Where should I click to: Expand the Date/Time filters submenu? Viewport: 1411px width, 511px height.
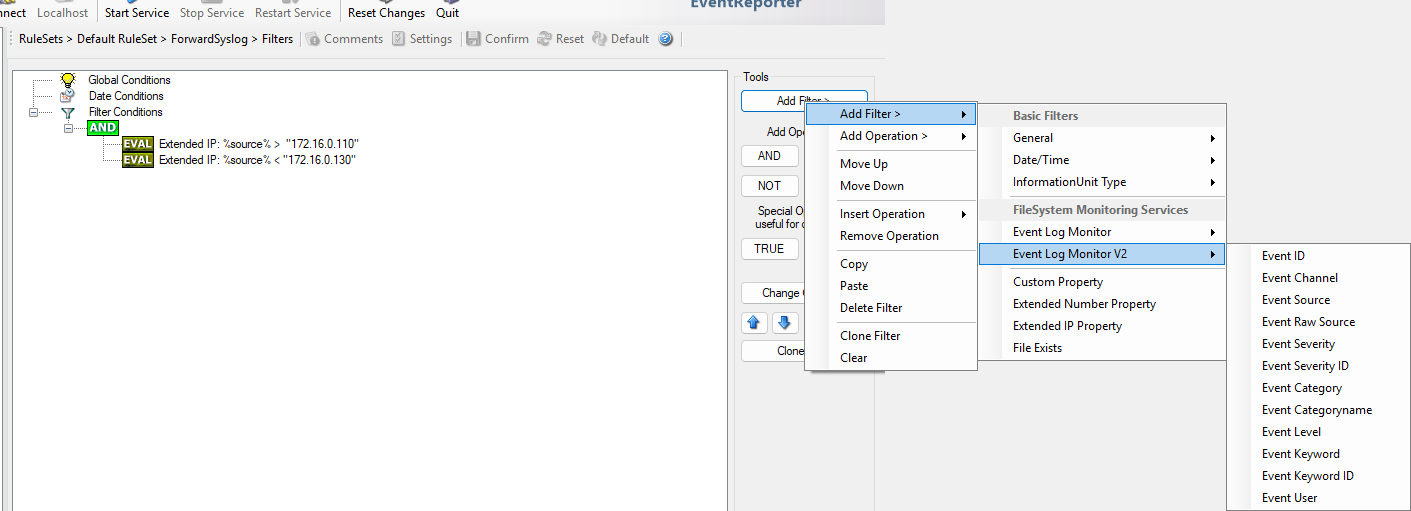pos(1102,160)
